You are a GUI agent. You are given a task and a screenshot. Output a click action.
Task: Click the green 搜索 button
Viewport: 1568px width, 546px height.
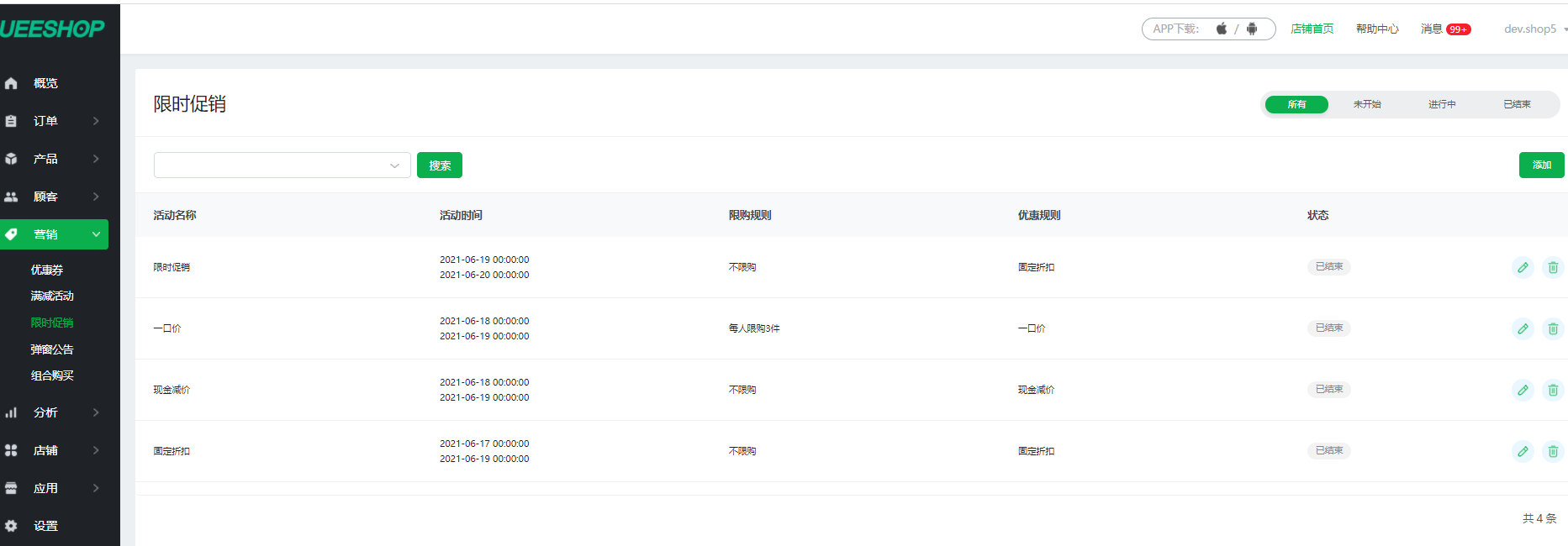point(439,165)
